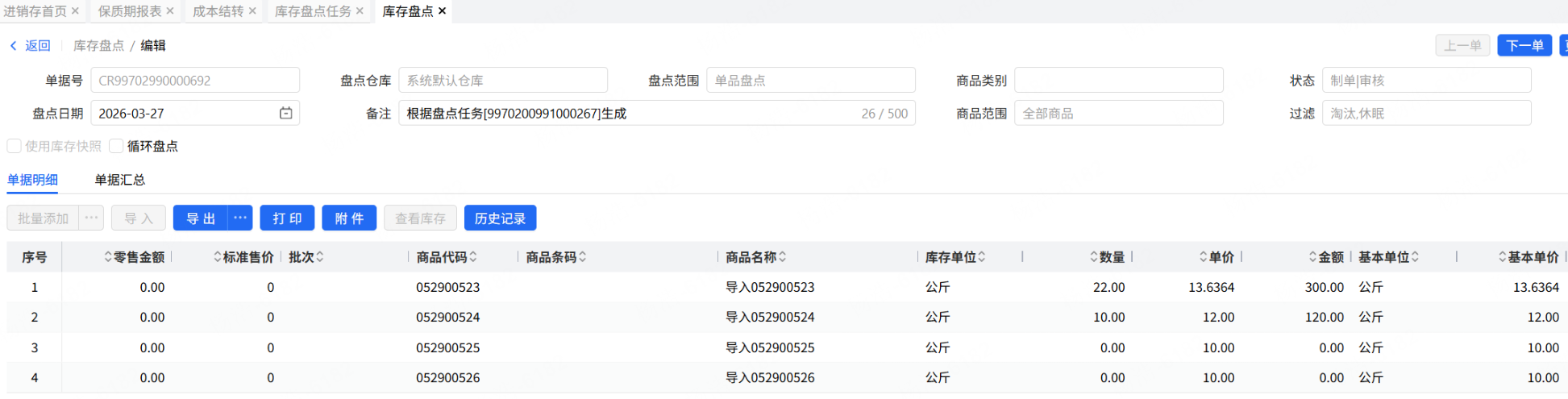Open 历史记录 button
Image resolution: width=1568 pixels, height=399 pixels.
[x=500, y=218]
